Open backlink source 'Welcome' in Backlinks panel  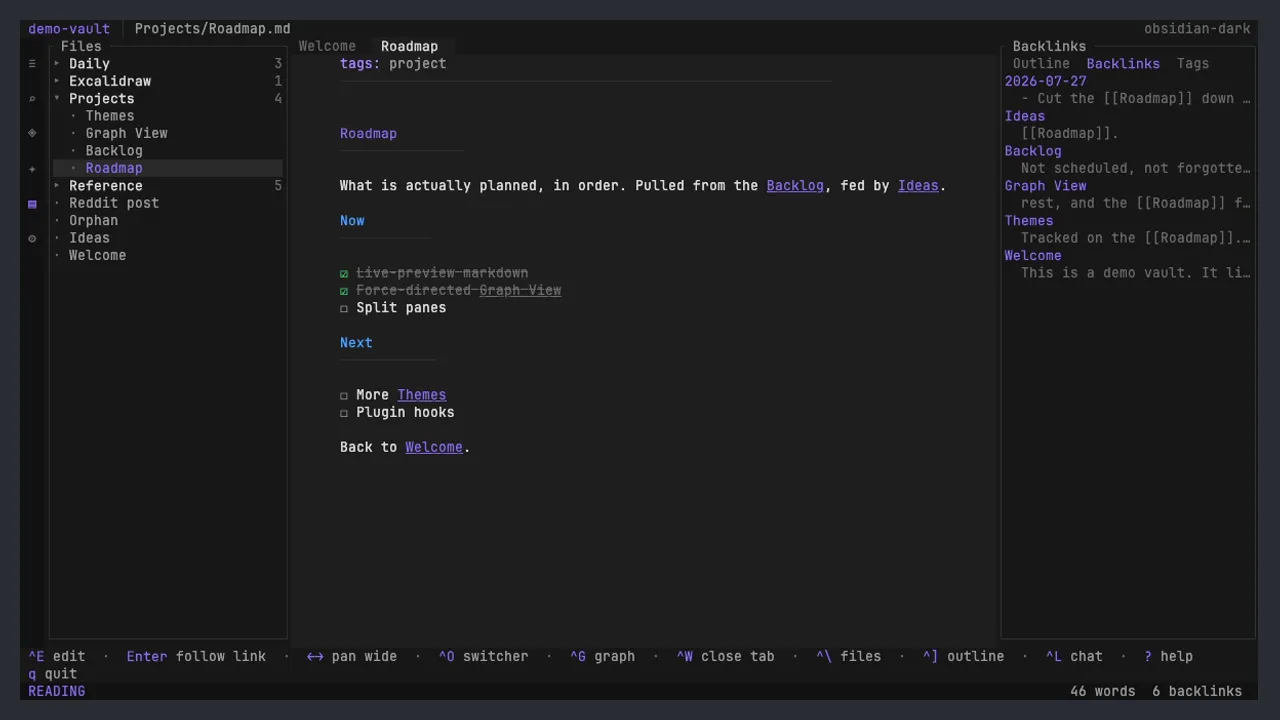1033,255
